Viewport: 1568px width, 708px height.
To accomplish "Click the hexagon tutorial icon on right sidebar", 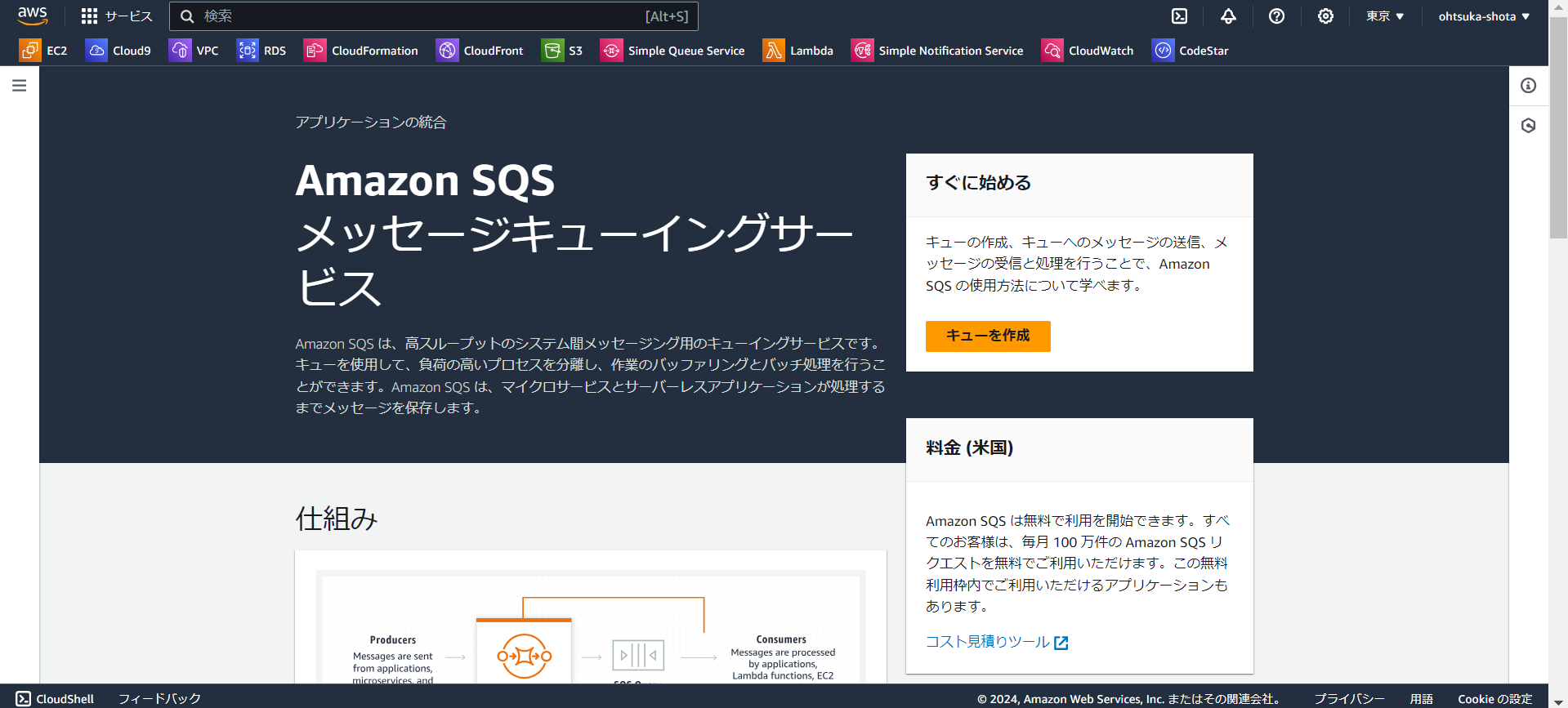I will coord(1529,126).
